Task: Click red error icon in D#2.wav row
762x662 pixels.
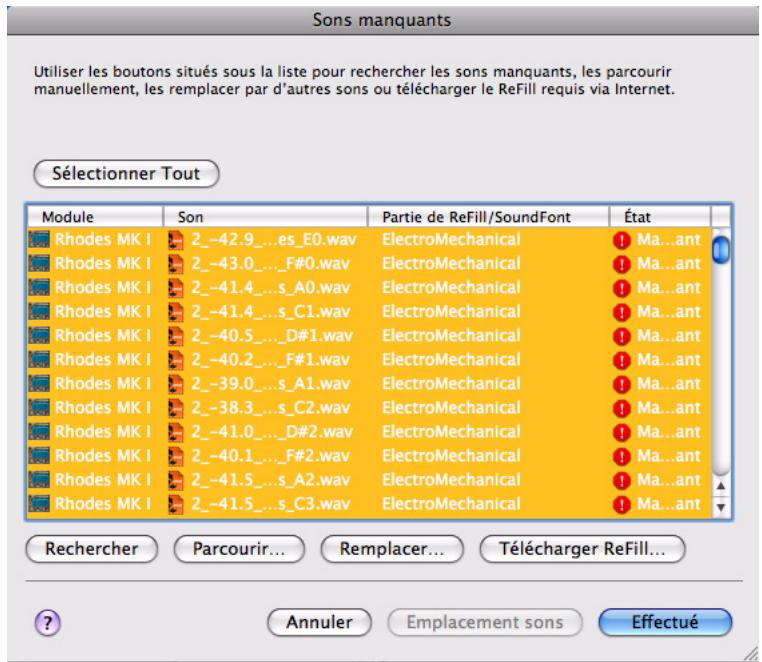Action: pyautogui.click(x=622, y=433)
